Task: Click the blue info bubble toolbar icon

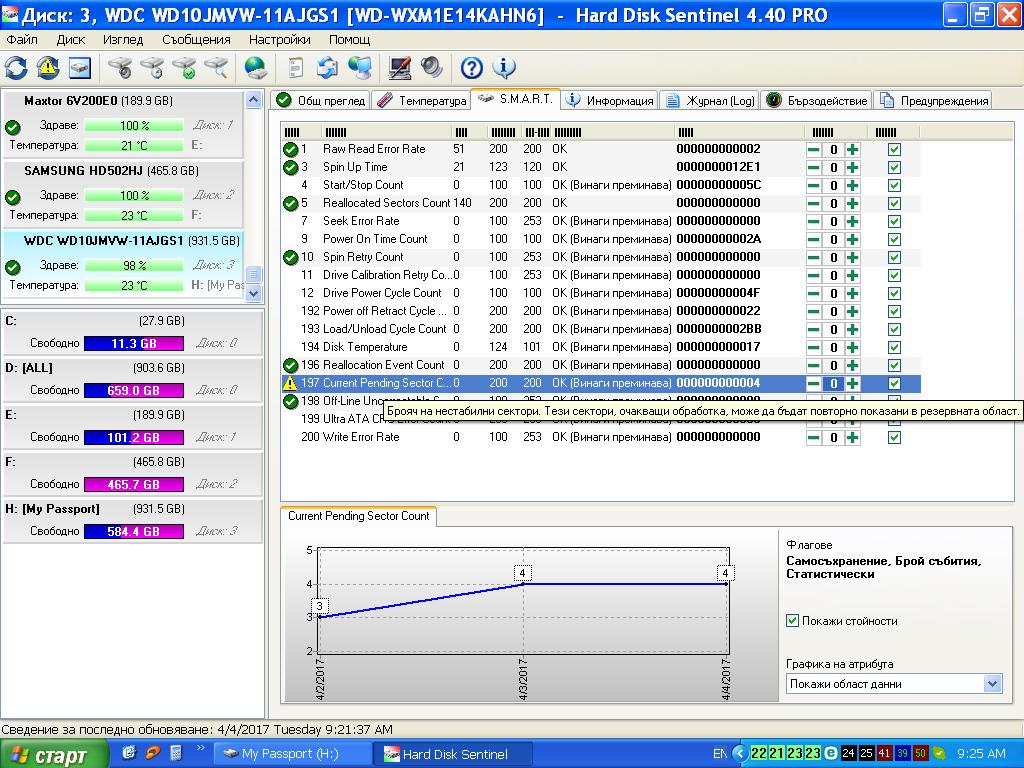Action: [504, 68]
